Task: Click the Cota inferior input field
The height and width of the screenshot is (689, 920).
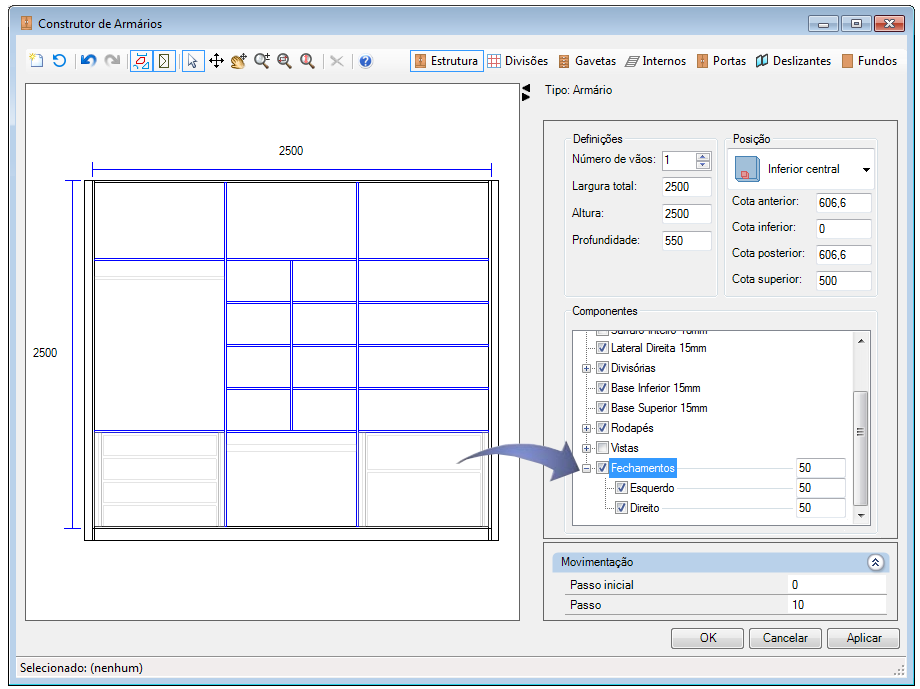Action: [x=844, y=228]
